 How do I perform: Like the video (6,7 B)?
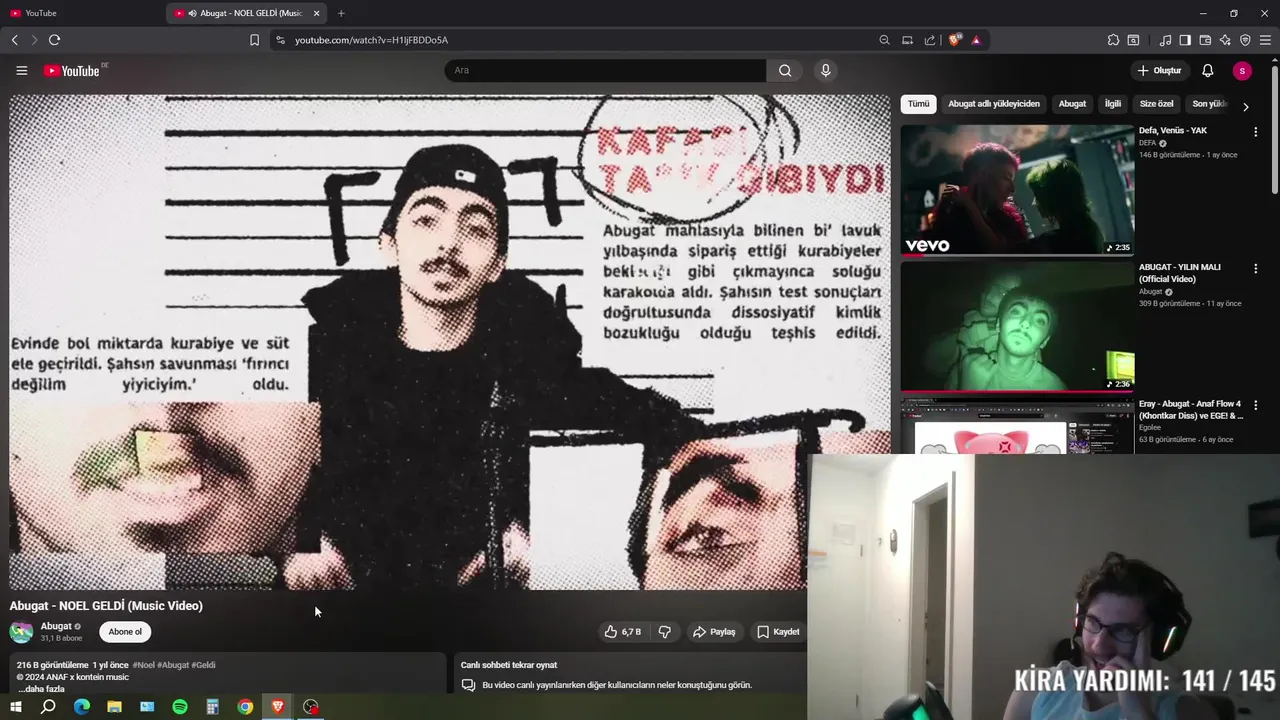tap(622, 632)
